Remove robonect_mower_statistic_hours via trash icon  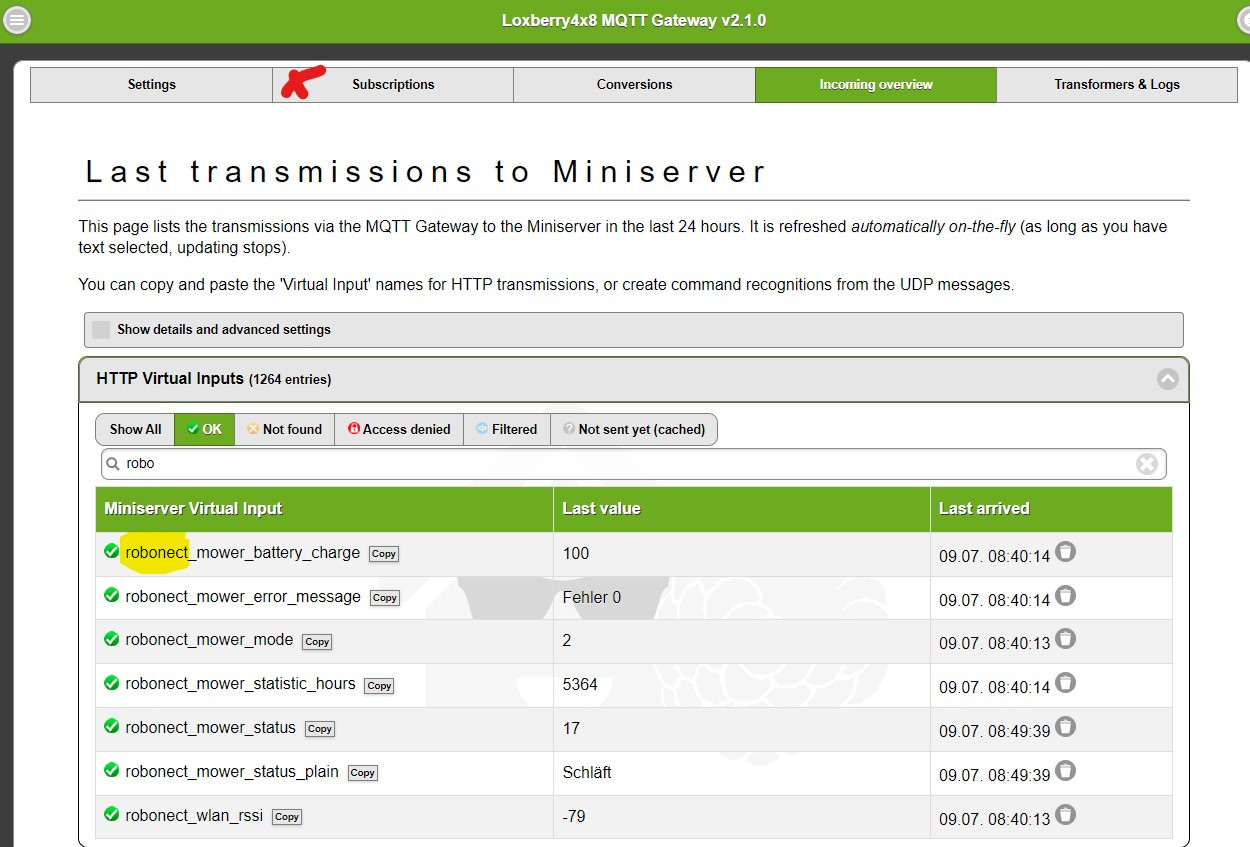1066,682
